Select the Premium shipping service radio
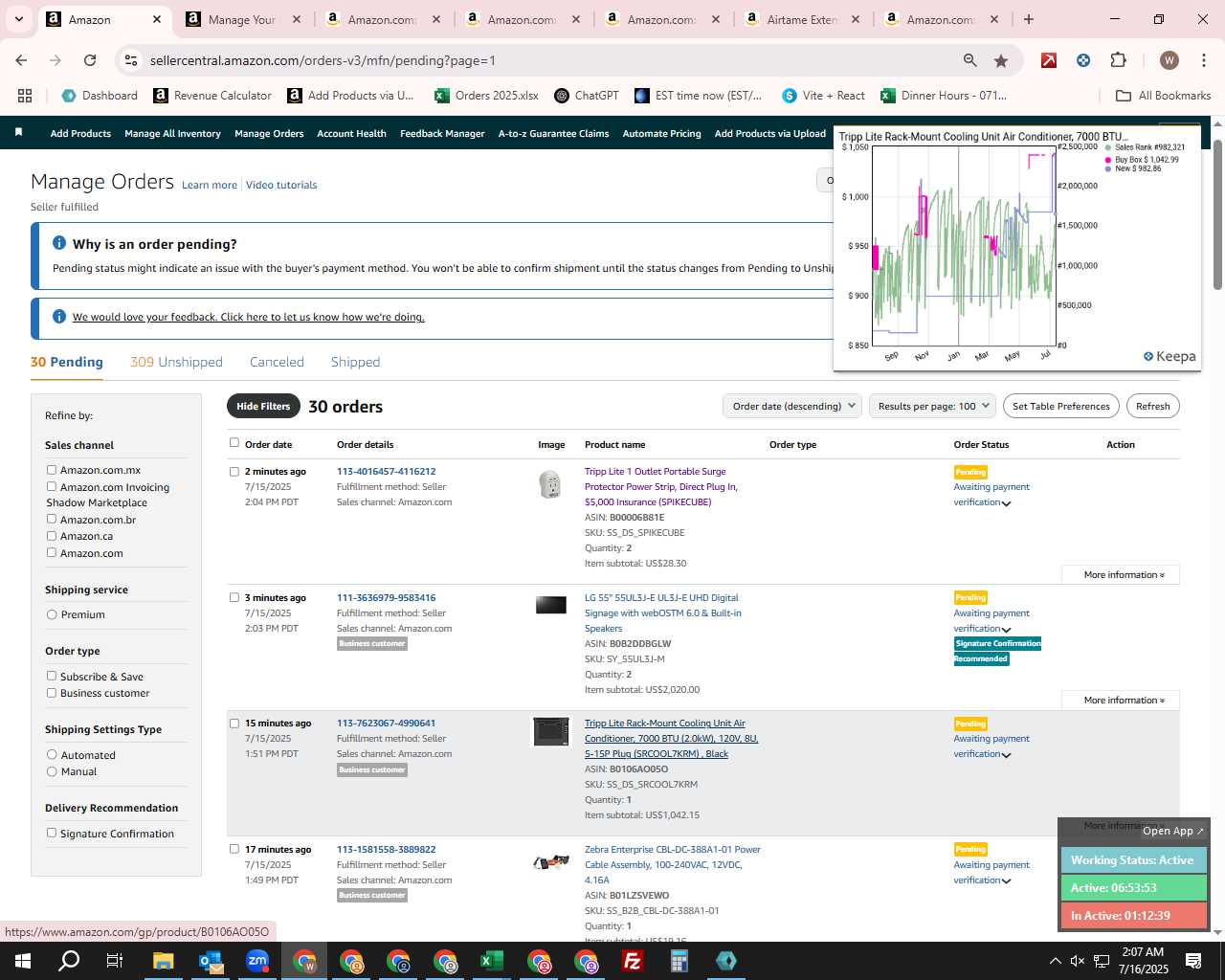Image resolution: width=1225 pixels, height=980 pixels. coord(52,614)
